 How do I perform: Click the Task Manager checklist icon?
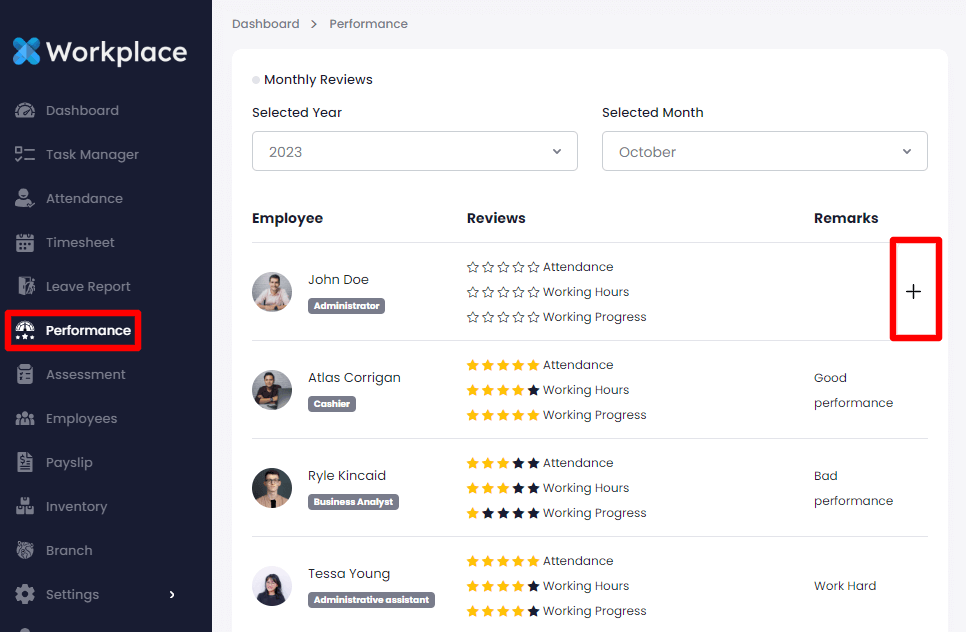26,155
